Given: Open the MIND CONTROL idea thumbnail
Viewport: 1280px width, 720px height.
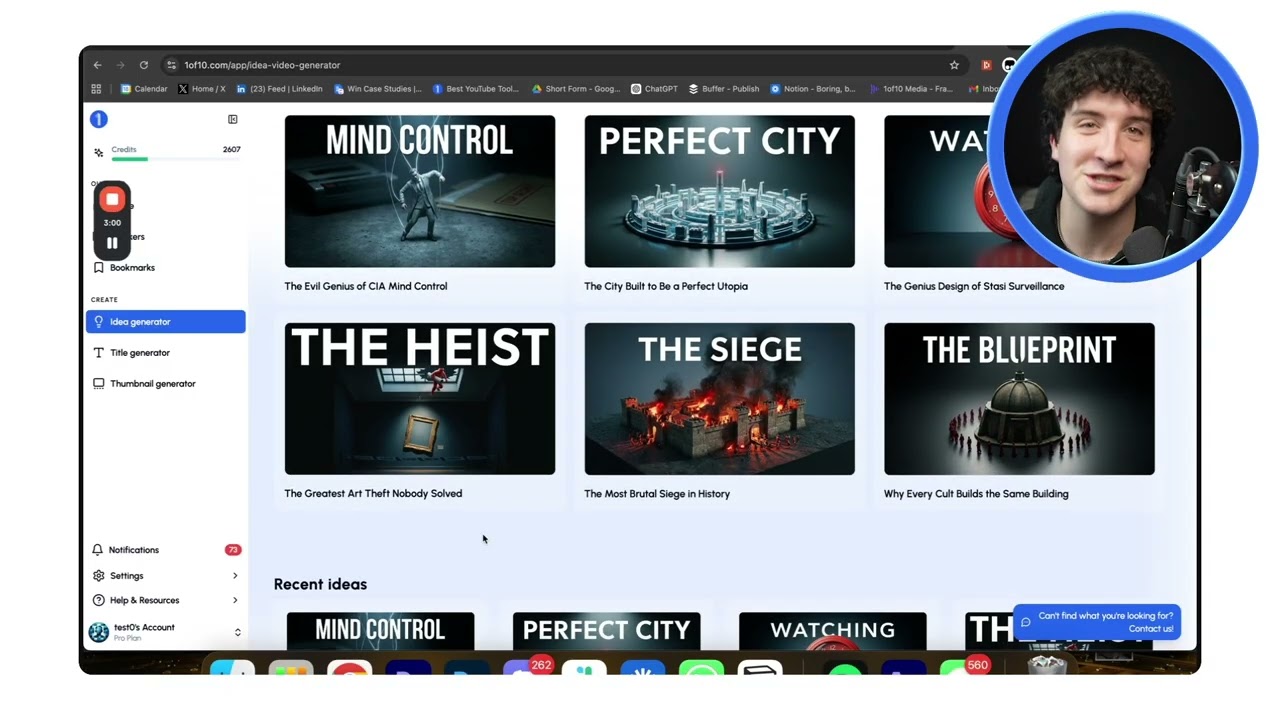Looking at the screenshot, I should point(420,191).
